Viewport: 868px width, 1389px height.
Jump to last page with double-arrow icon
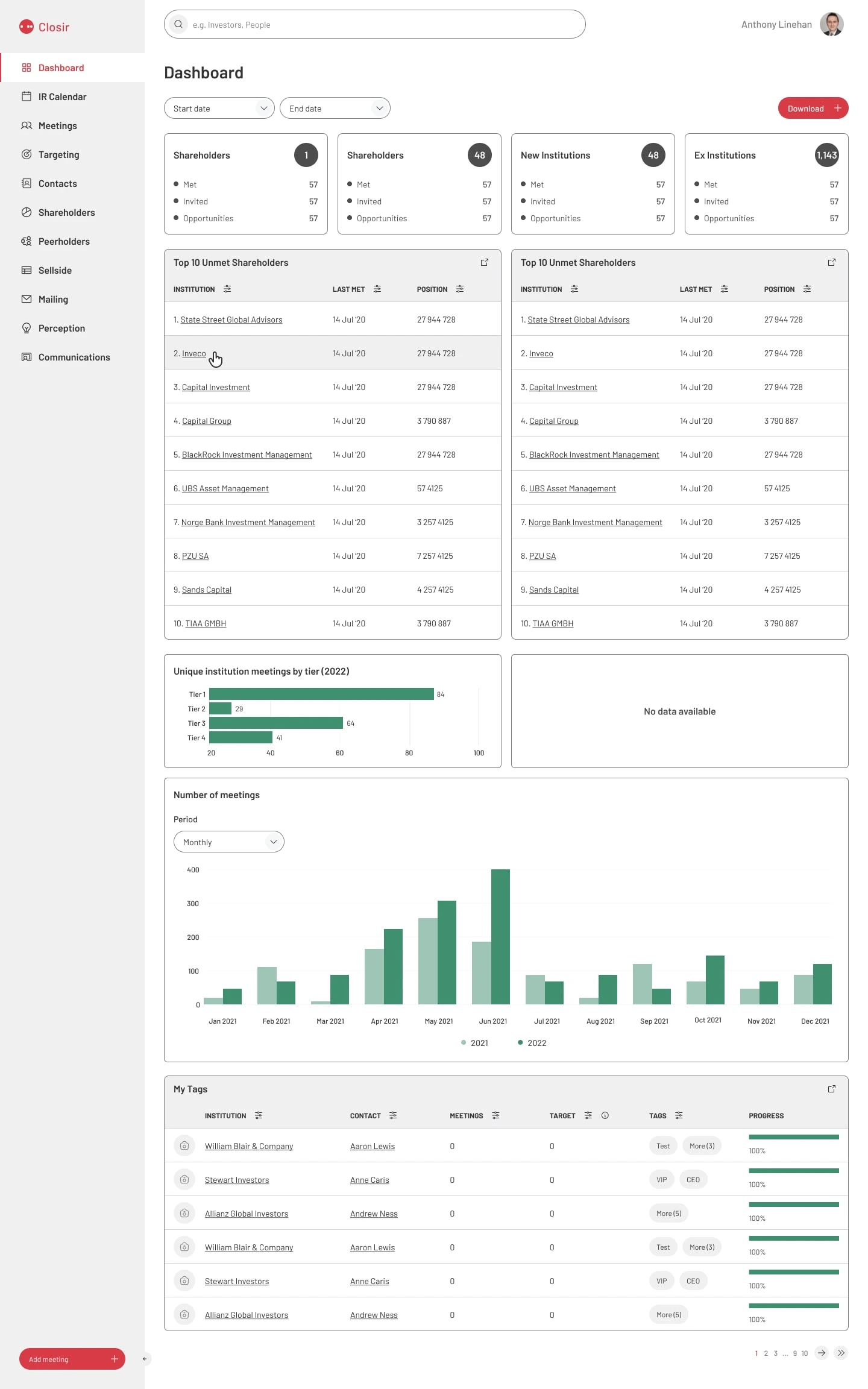coord(841,1353)
